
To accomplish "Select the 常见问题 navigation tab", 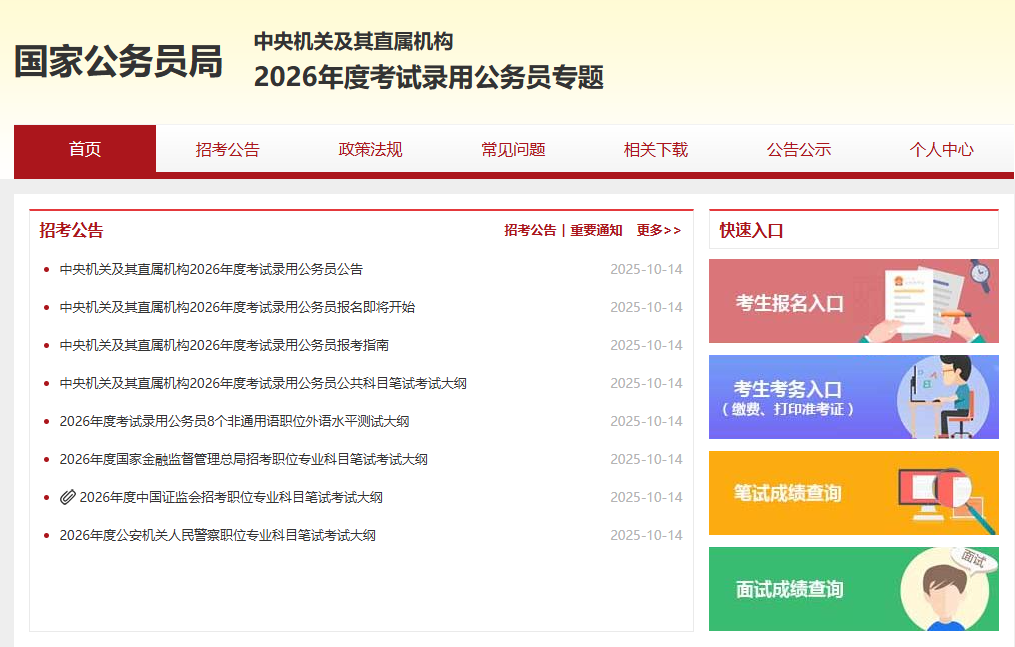I will coord(513,150).
